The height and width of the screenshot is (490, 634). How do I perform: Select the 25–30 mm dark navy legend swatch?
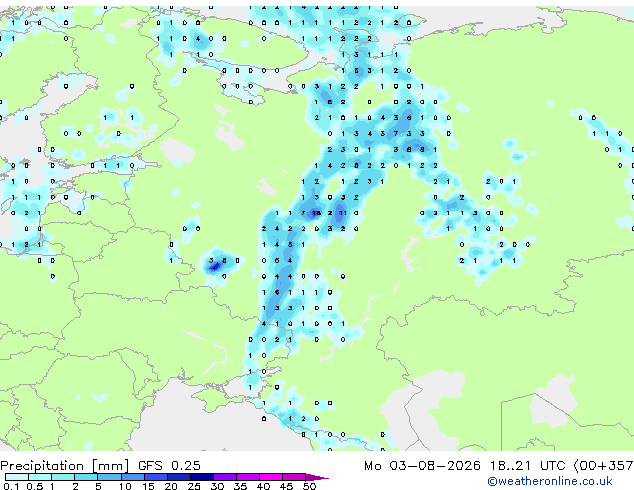coord(201,477)
